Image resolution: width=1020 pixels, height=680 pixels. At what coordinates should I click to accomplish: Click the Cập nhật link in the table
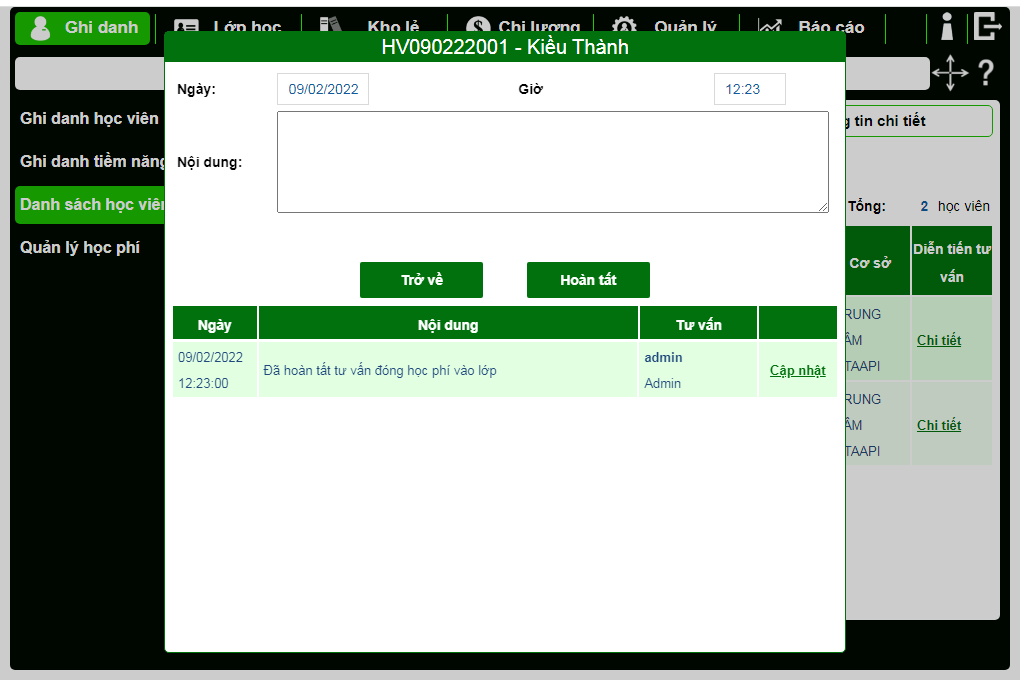(x=797, y=370)
